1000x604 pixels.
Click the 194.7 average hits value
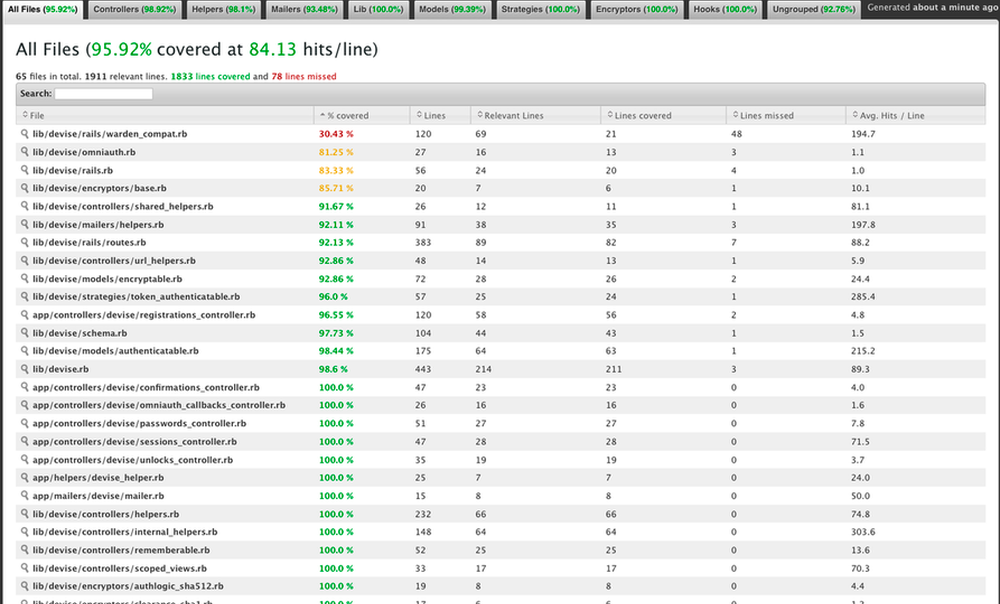click(863, 134)
